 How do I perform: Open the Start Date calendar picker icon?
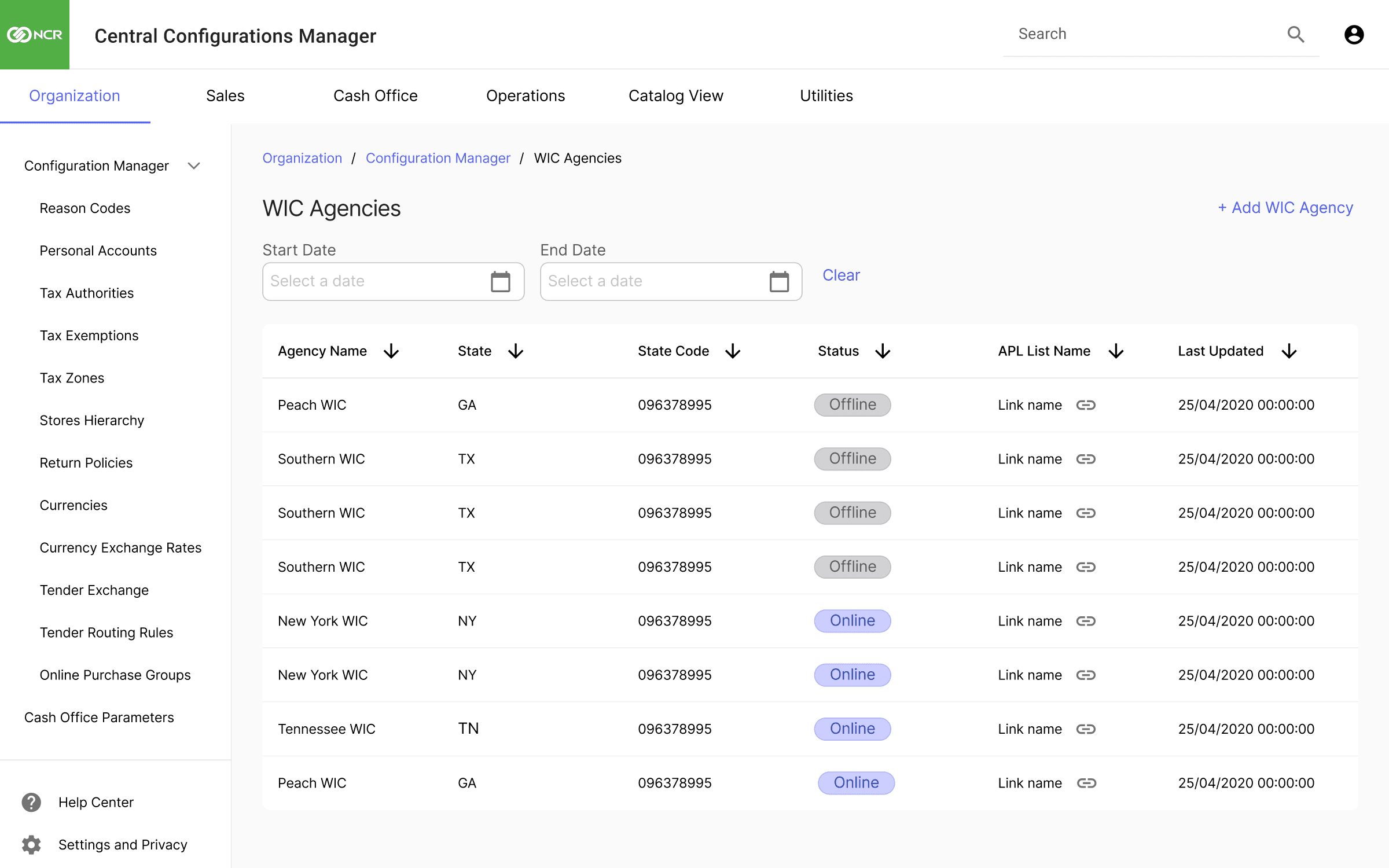pyautogui.click(x=500, y=282)
